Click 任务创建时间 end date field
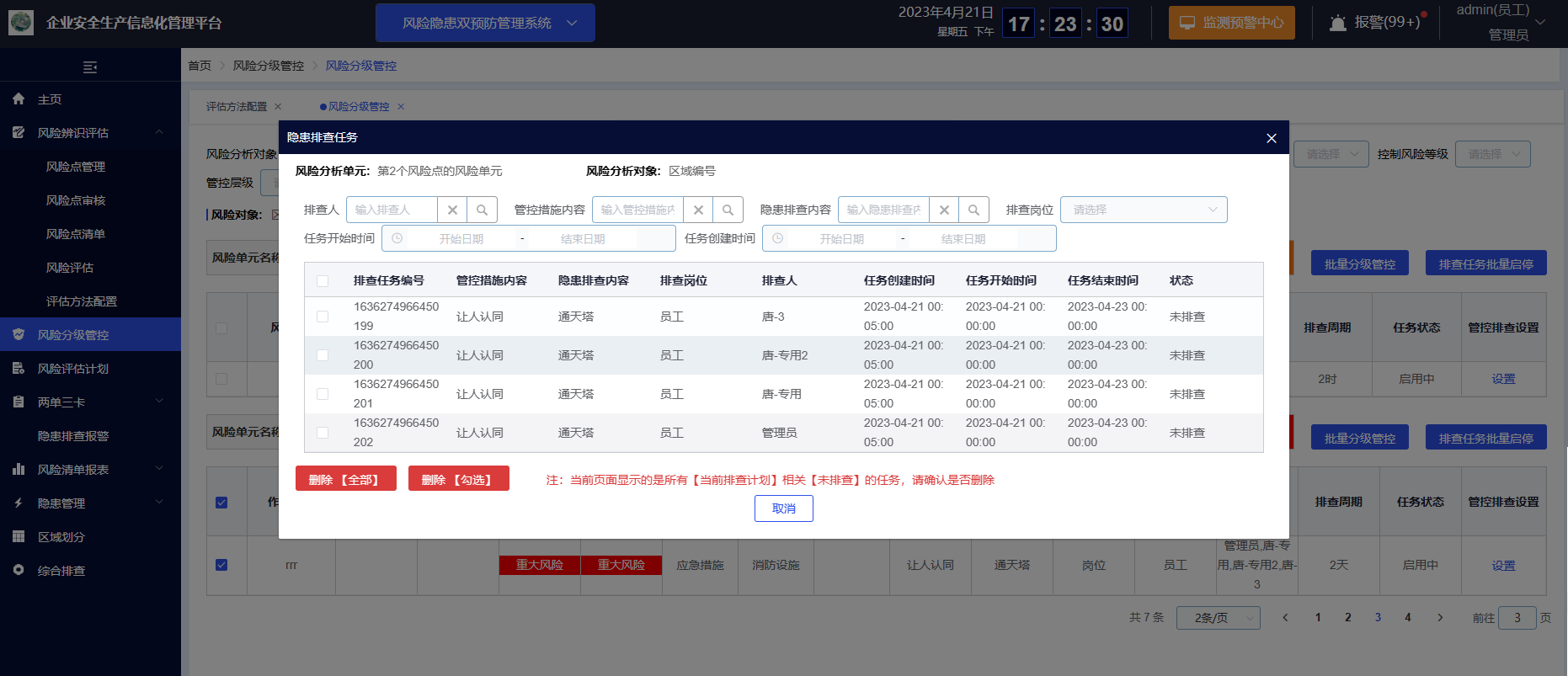 963,239
